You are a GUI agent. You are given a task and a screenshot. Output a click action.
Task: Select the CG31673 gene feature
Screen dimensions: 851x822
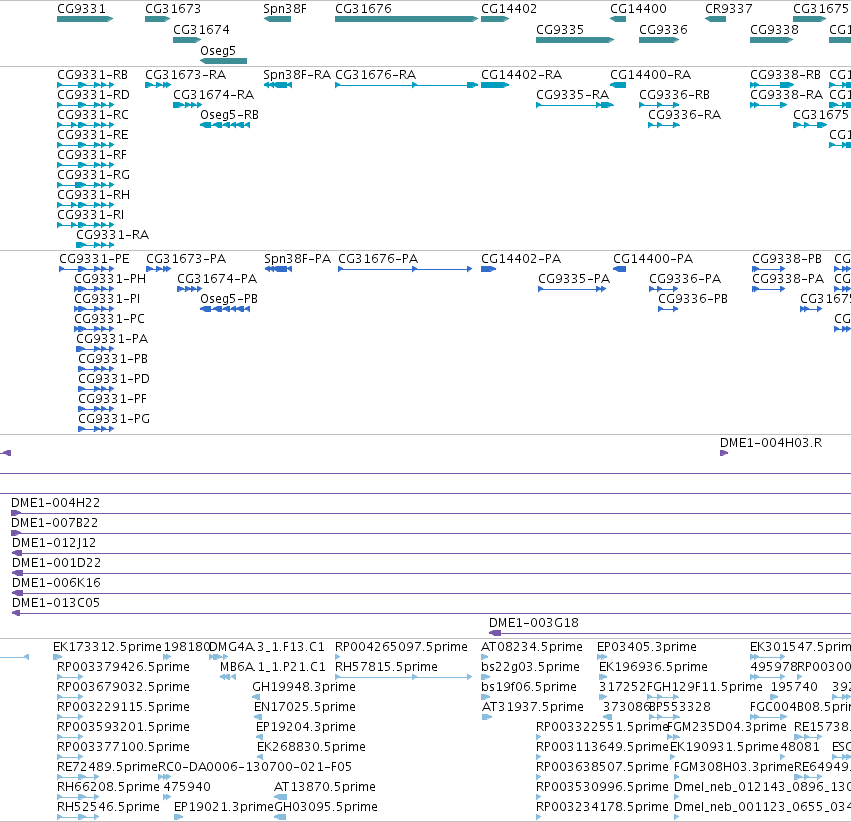(157, 19)
